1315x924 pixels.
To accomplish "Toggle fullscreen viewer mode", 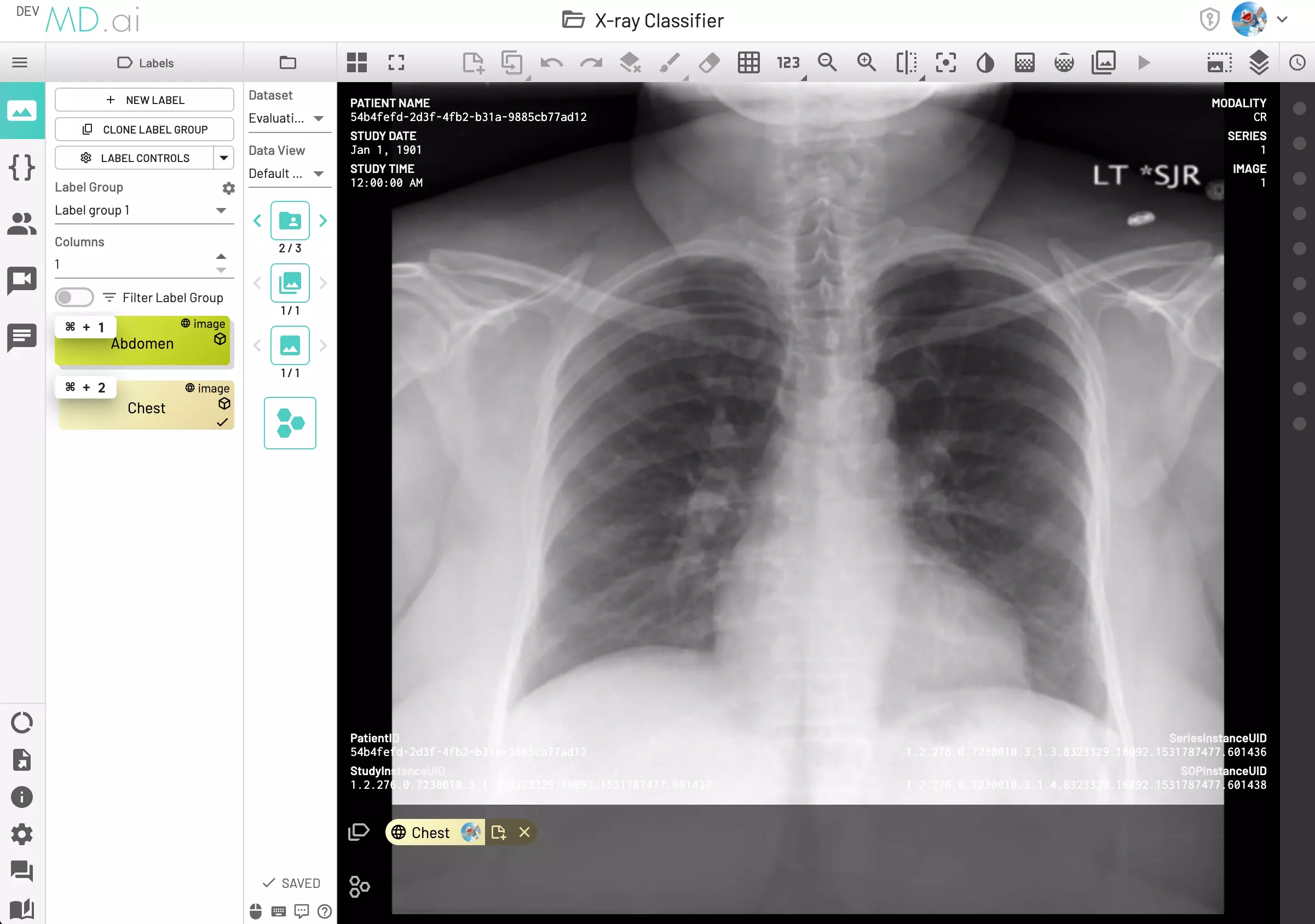I will (x=396, y=63).
